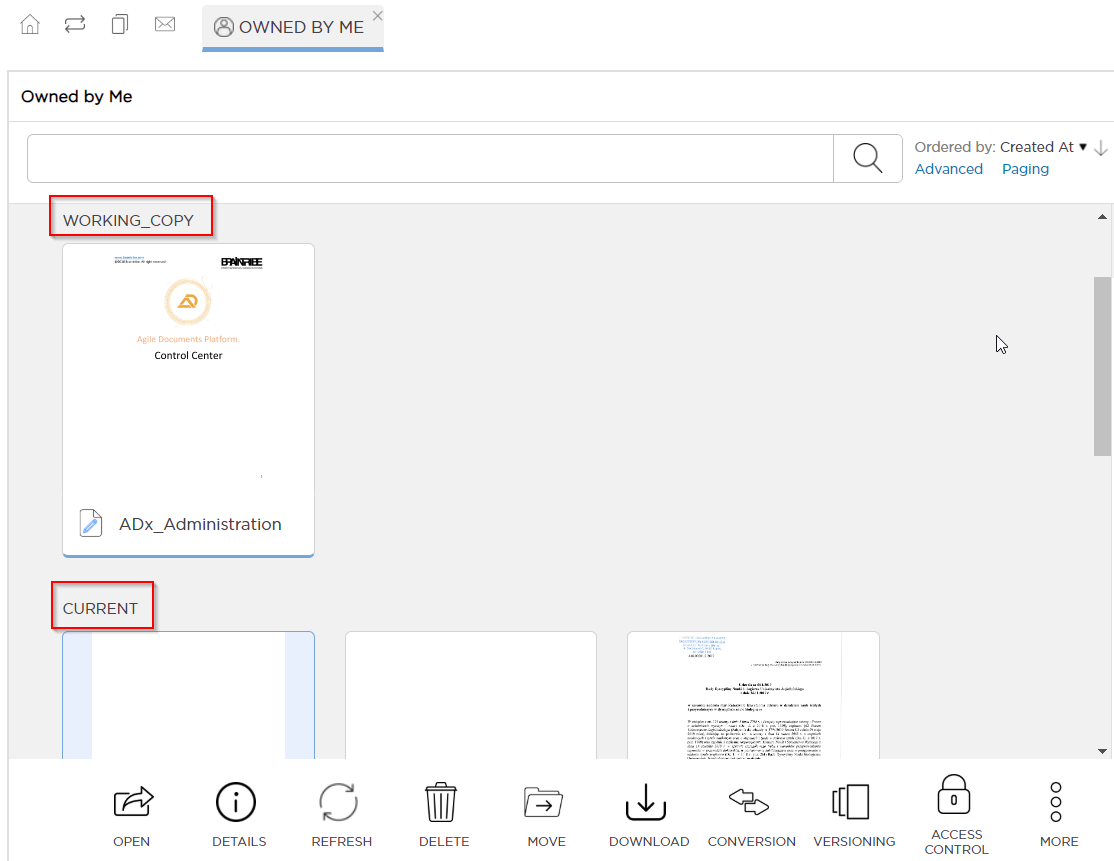This screenshot has height=861, width=1114.
Task: Click the Home icon in top bar
Action: pos(30,25)
